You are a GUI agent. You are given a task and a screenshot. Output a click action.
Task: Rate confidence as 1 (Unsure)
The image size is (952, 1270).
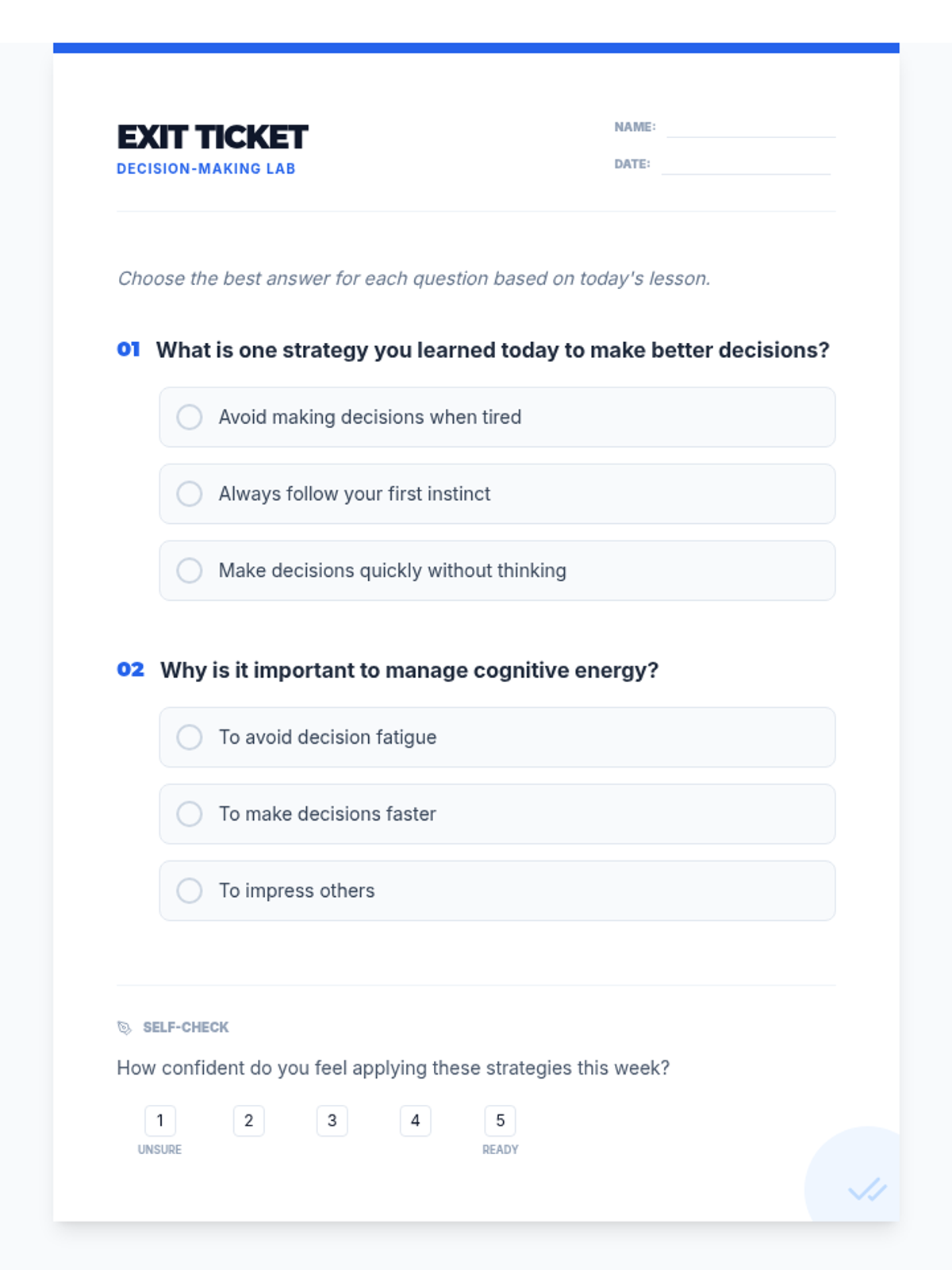160,1121
